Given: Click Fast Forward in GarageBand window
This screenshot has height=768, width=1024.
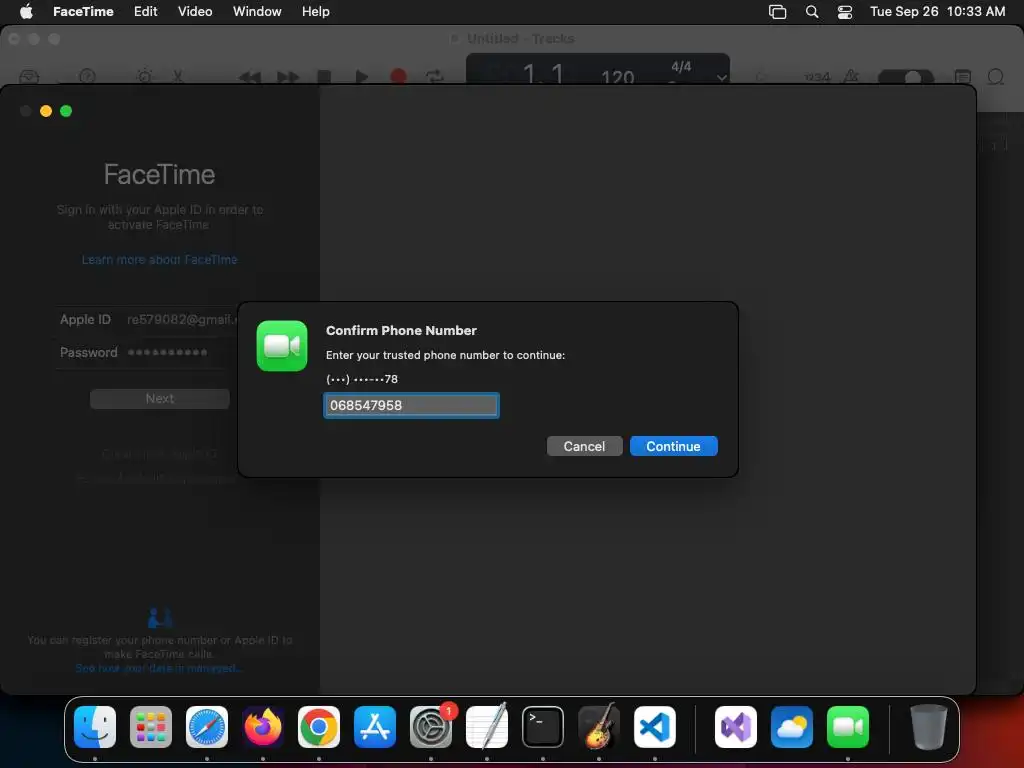Looking at the screenshot, I should 287,77.
